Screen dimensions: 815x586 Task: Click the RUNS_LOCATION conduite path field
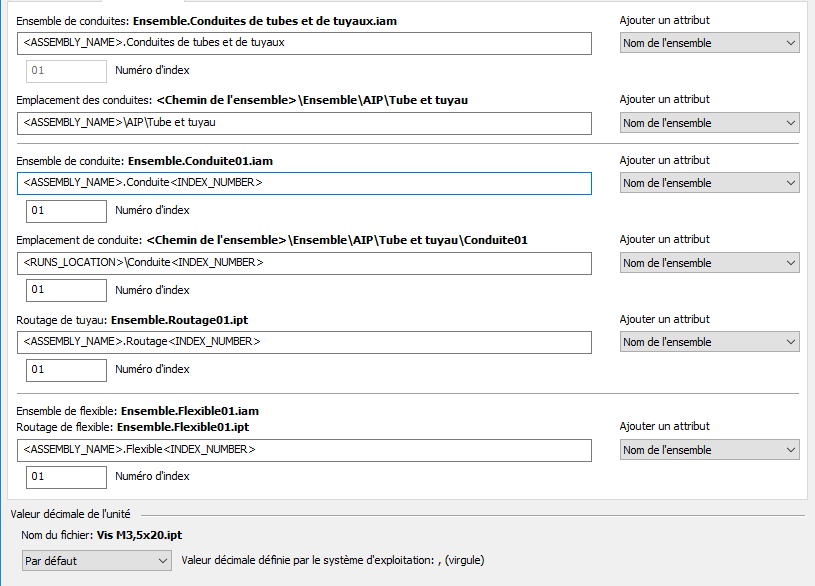click(x=304, y=263)
